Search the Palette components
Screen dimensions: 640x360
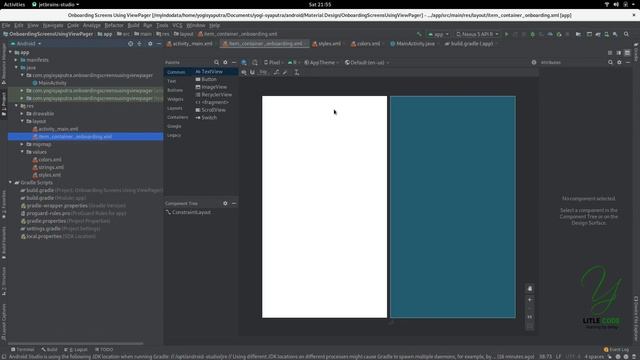click(216, 62)
